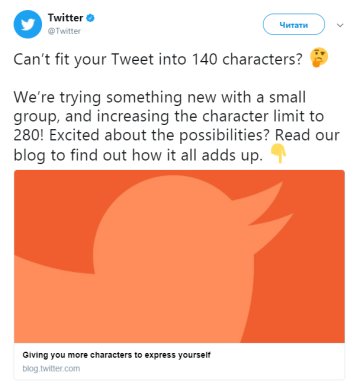Open the blog.twitter.com domain link

51,368
